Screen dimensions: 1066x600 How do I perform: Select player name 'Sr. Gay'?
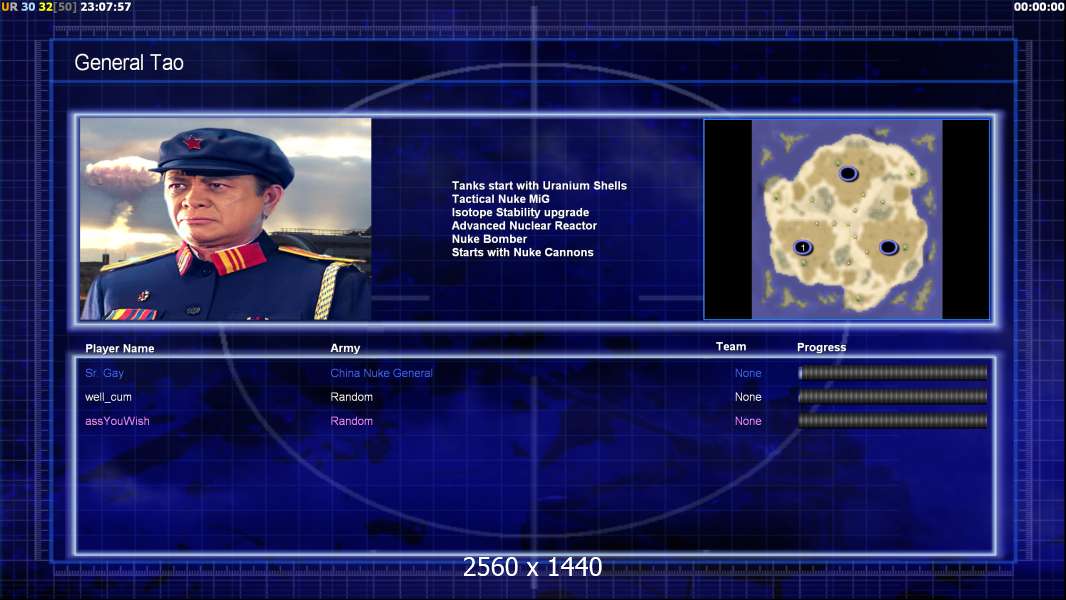[x=104, y=373]
